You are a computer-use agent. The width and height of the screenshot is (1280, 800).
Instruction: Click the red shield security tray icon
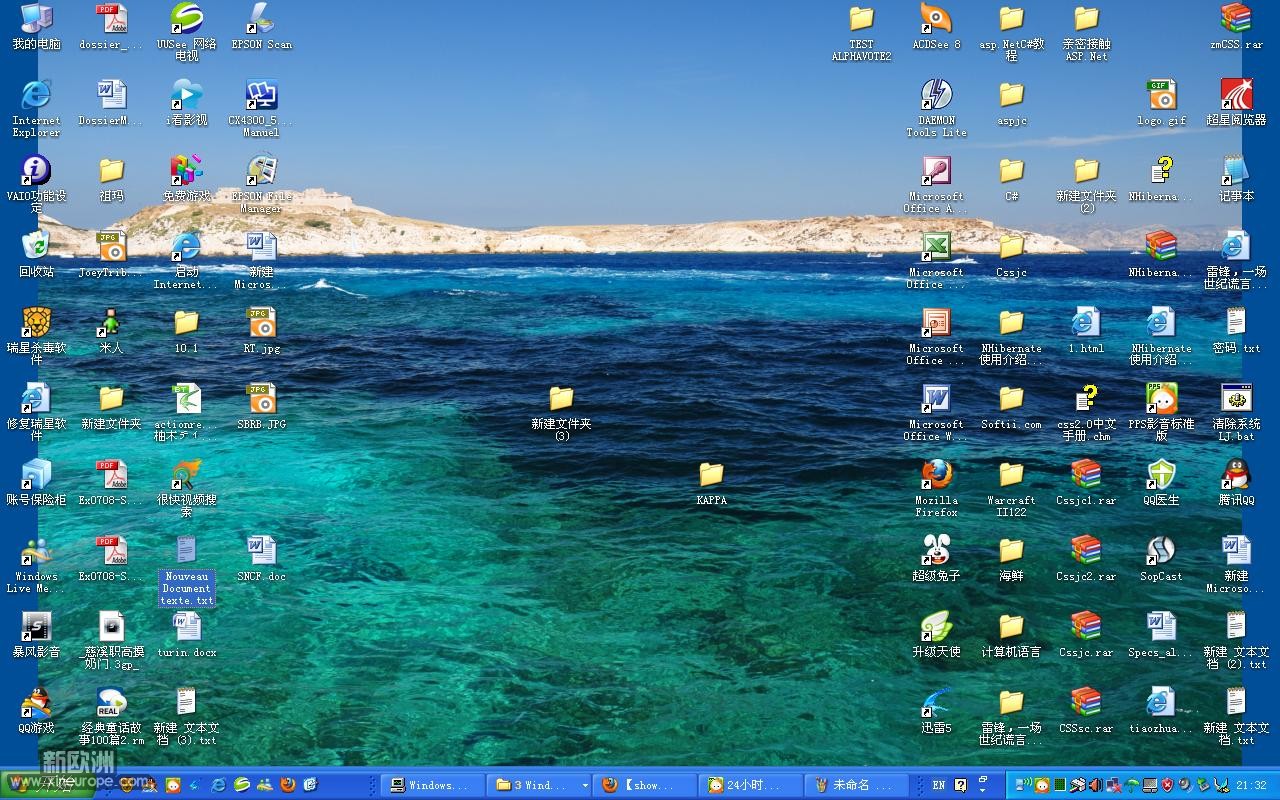click(1167, 786)
